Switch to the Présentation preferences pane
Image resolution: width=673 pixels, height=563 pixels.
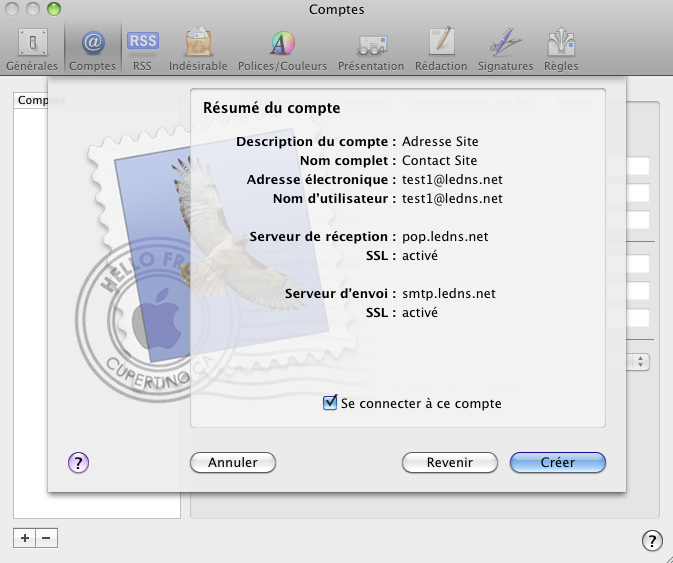tap(370, 48)
